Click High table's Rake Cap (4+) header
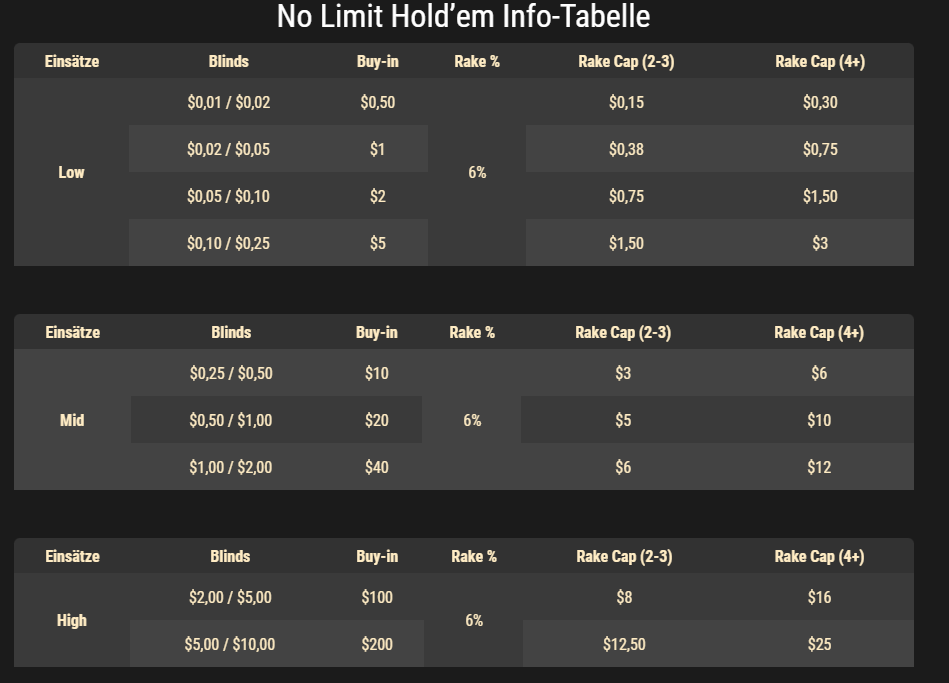 pyautogui.click(x=819, y=556)
